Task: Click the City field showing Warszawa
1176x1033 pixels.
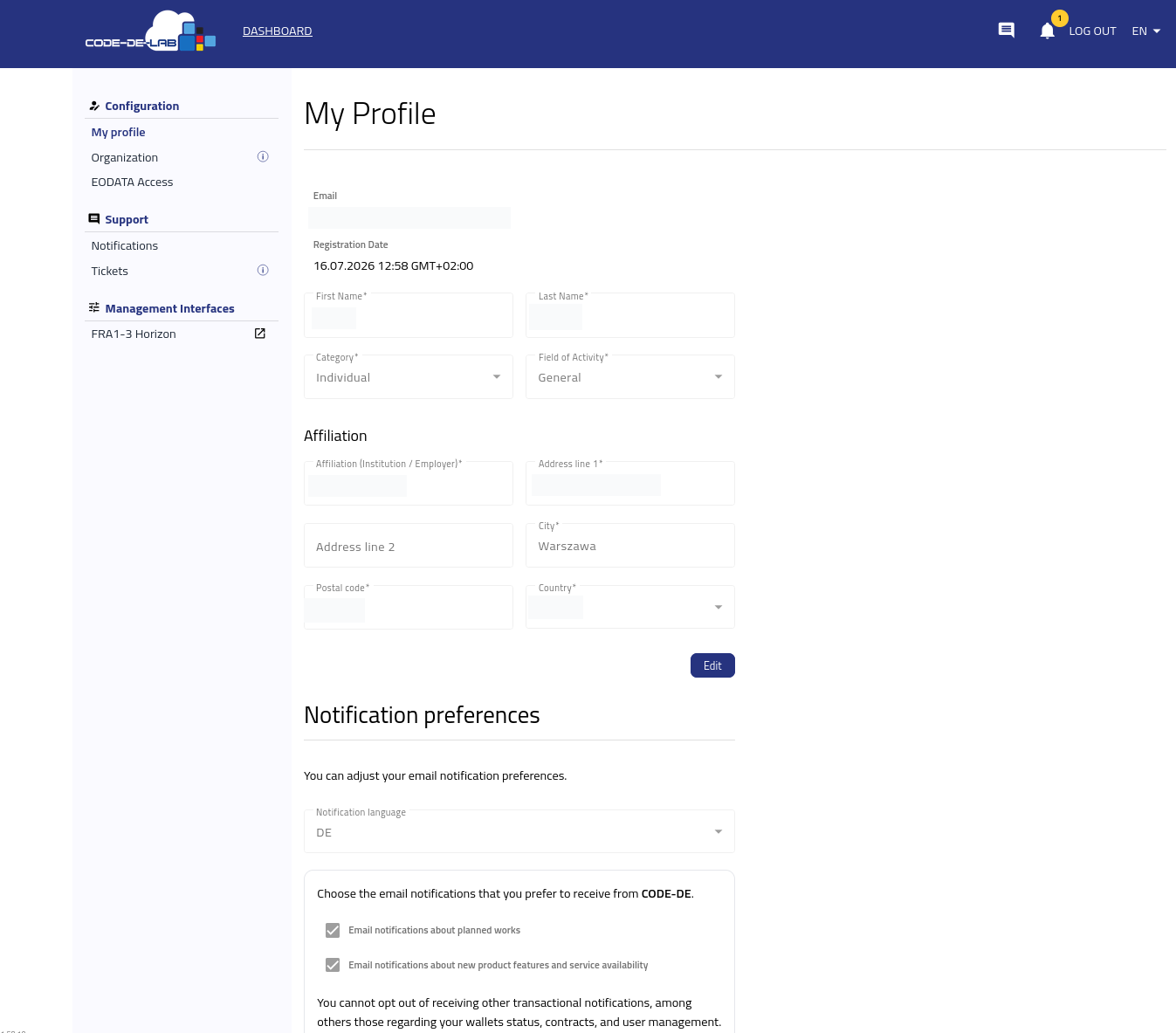Action: coord(630,546)
